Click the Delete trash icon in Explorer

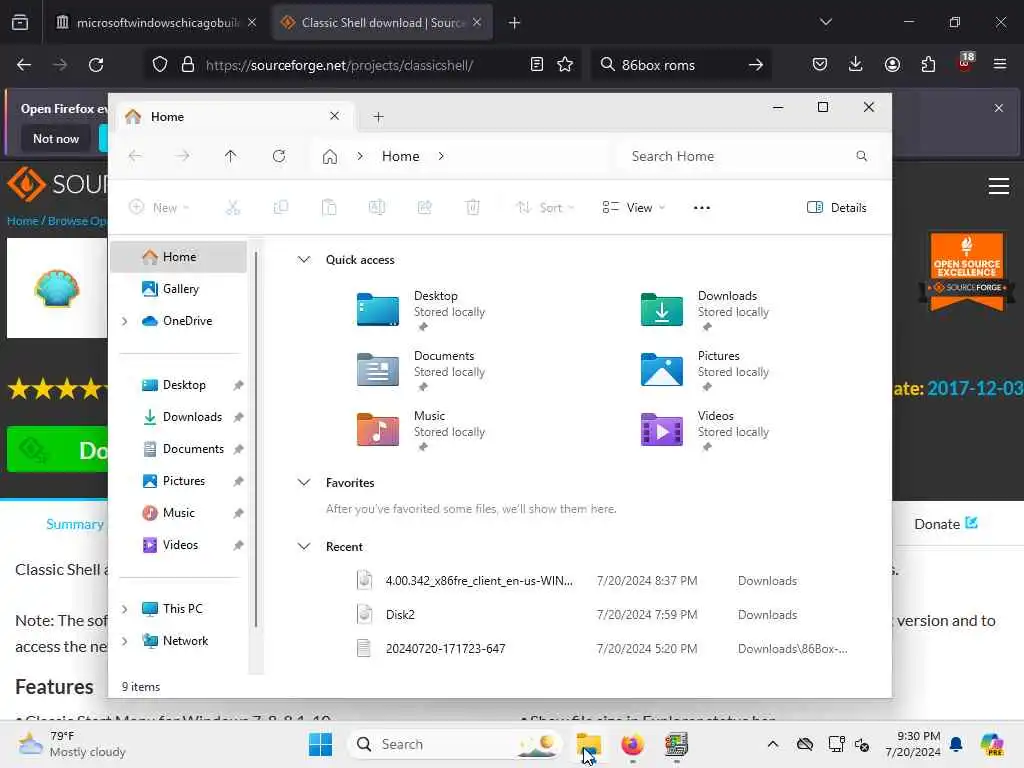tap(473, 208)
